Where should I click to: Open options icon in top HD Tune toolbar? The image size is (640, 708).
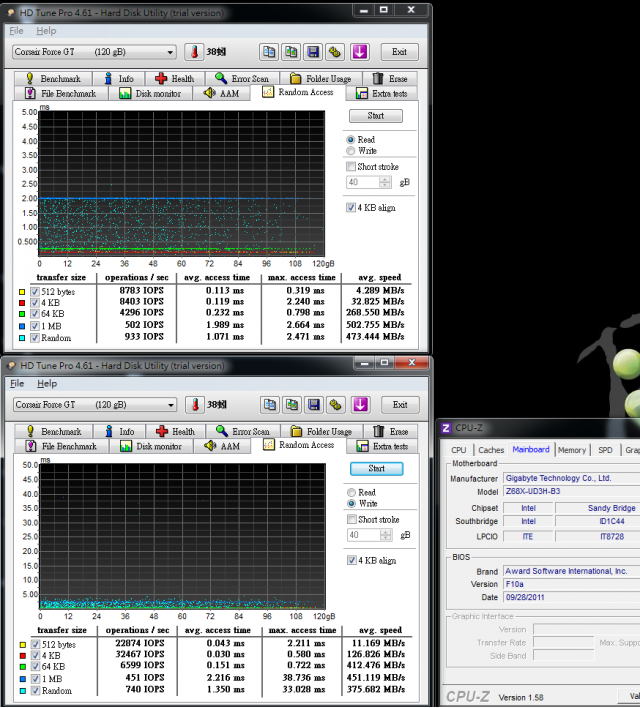335,52
